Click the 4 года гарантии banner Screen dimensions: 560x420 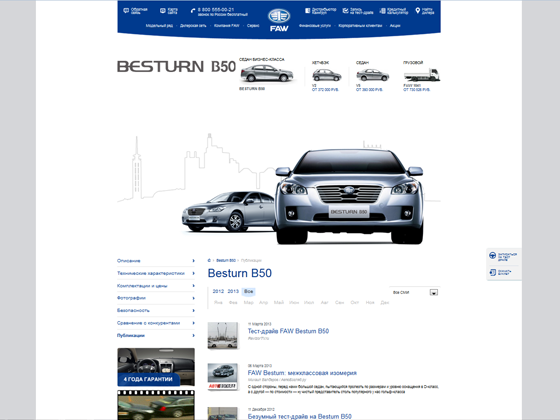(x=156, y=367)
